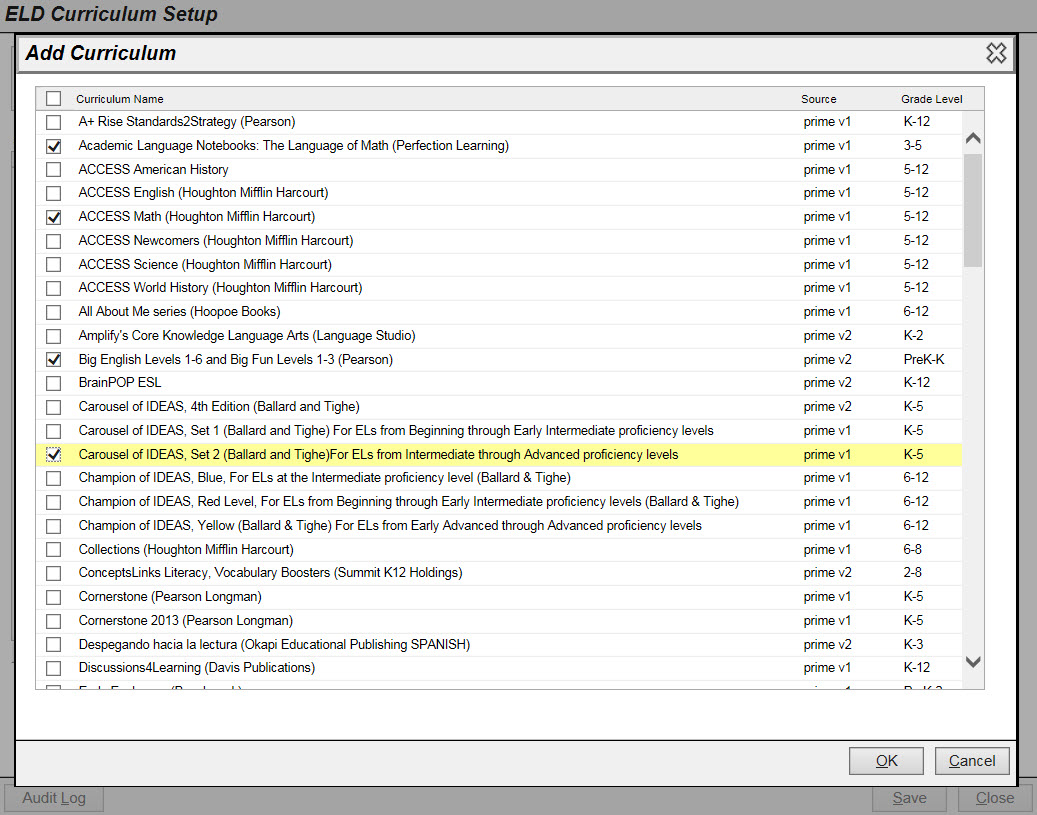Click 'ACCESS Science (Houghton Mifflin Harcourt)' text
1037x815 pixels.
pyautogui.click(x=205, y=264)
